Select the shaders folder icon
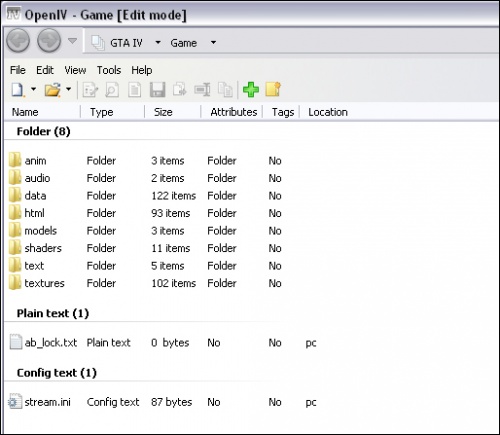The image size is (500, 435). (15, 247)
